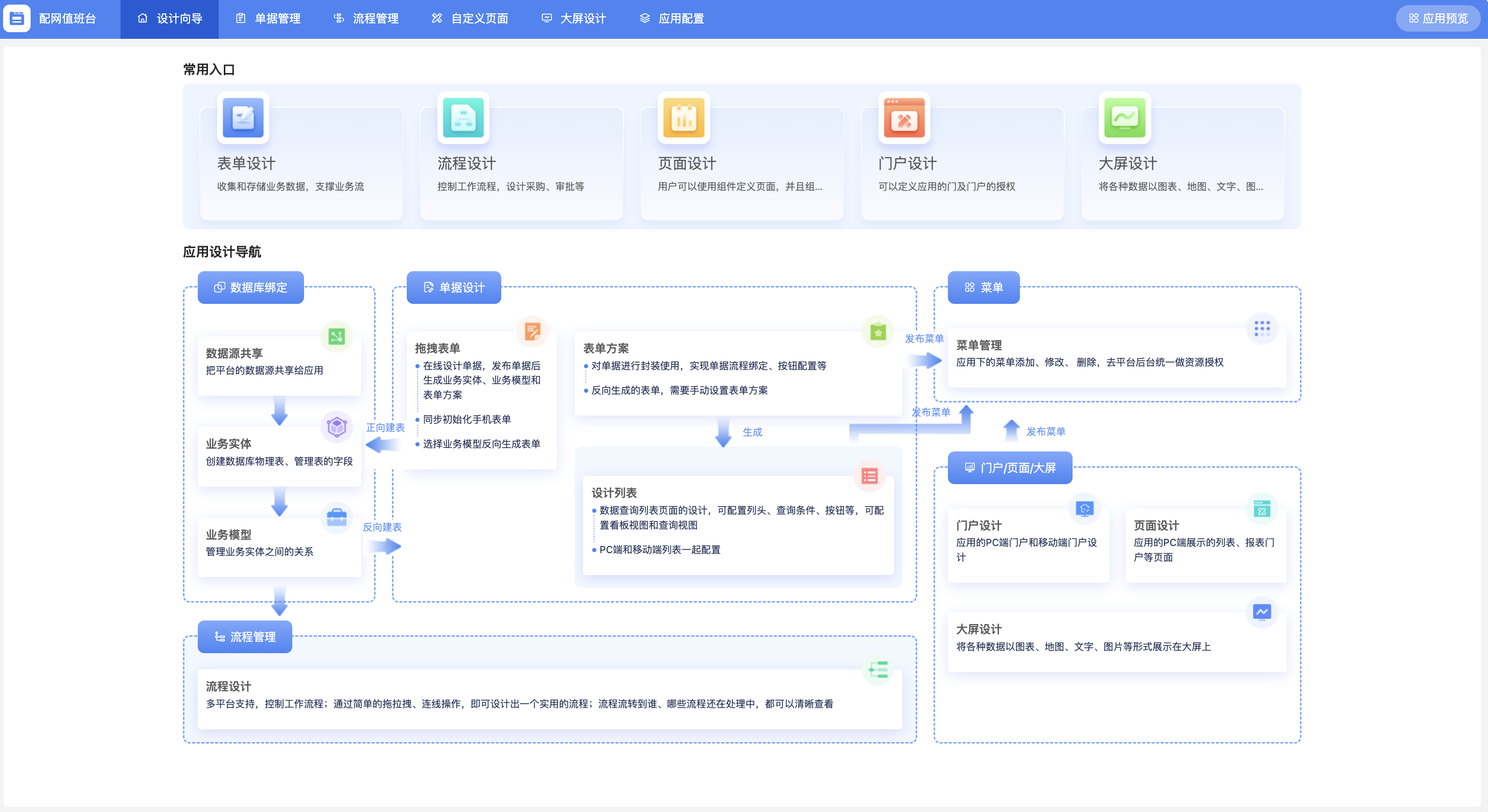This screenshot has width=1488, height=812.
Task: Click the 门户设计 orange window icon
Action: click(904, 118)
